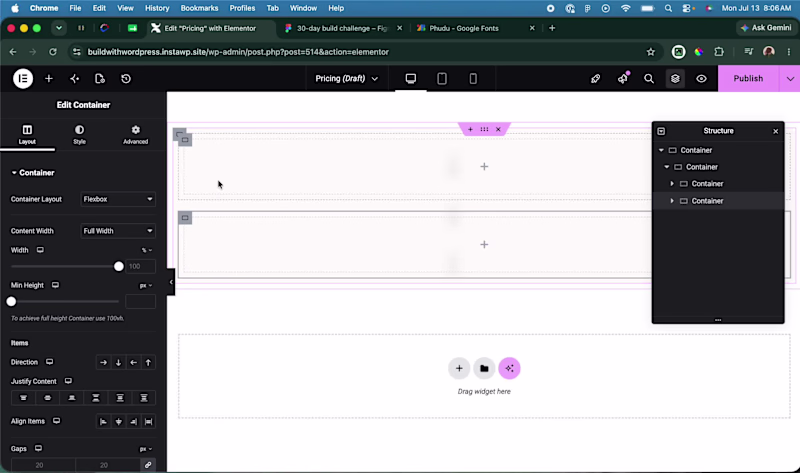Open the Bookmarks menu in menu bar
Image resolution: width=800 pixels, height=473 pixels.
199,8
